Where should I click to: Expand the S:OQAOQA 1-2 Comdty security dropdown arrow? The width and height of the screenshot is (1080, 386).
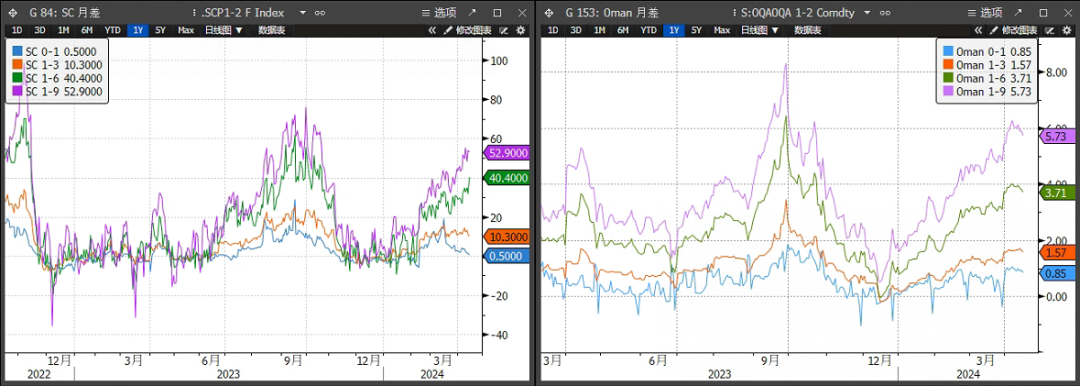pyautogui.click(x=866, y=12)
